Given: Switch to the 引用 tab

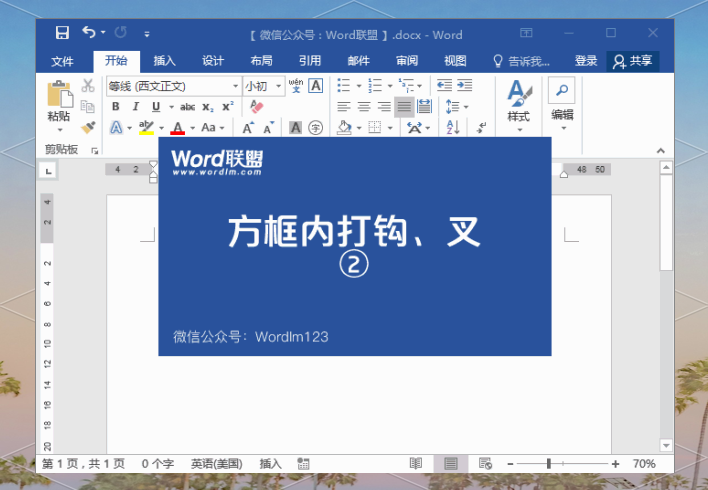Looking at the screenshot, I should coord(310,61).
